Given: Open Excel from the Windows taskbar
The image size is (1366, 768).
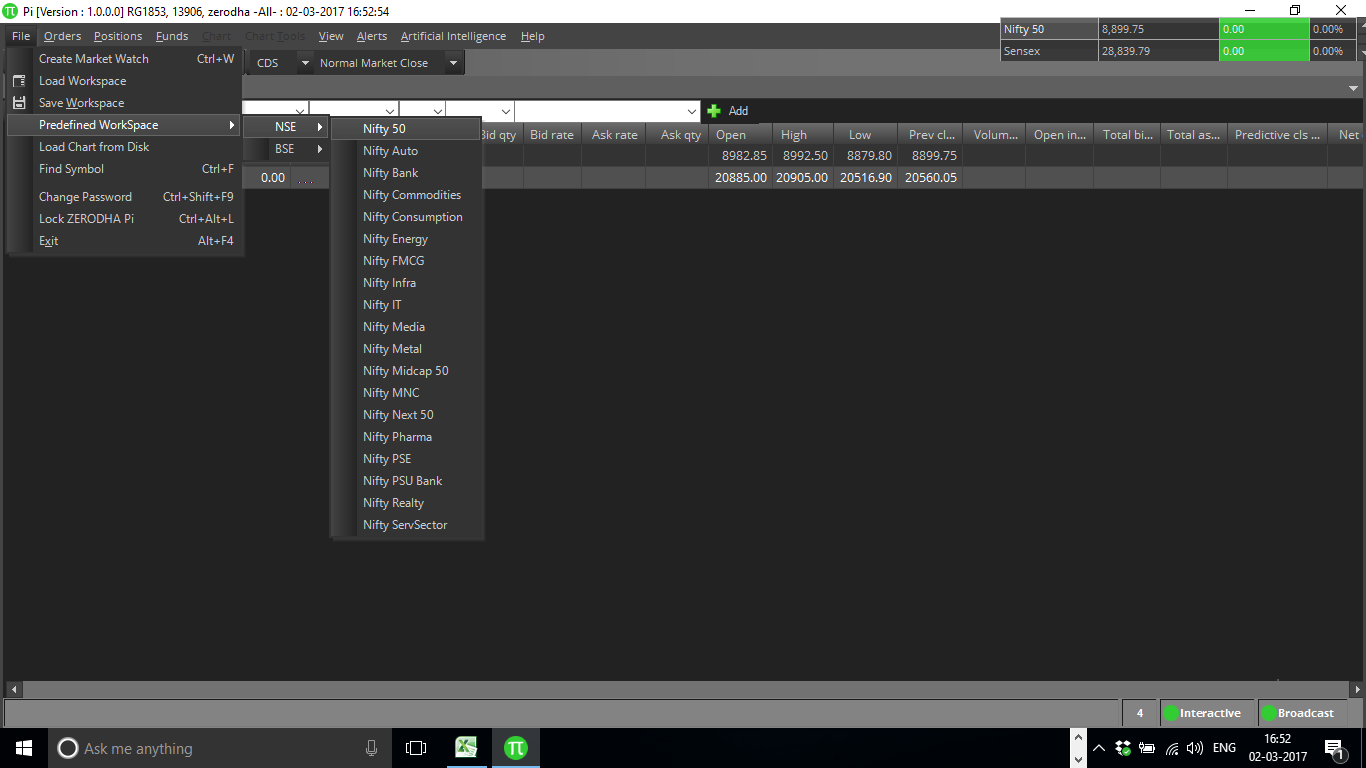Looking at the screenshot, I should (x=466, y=747).
